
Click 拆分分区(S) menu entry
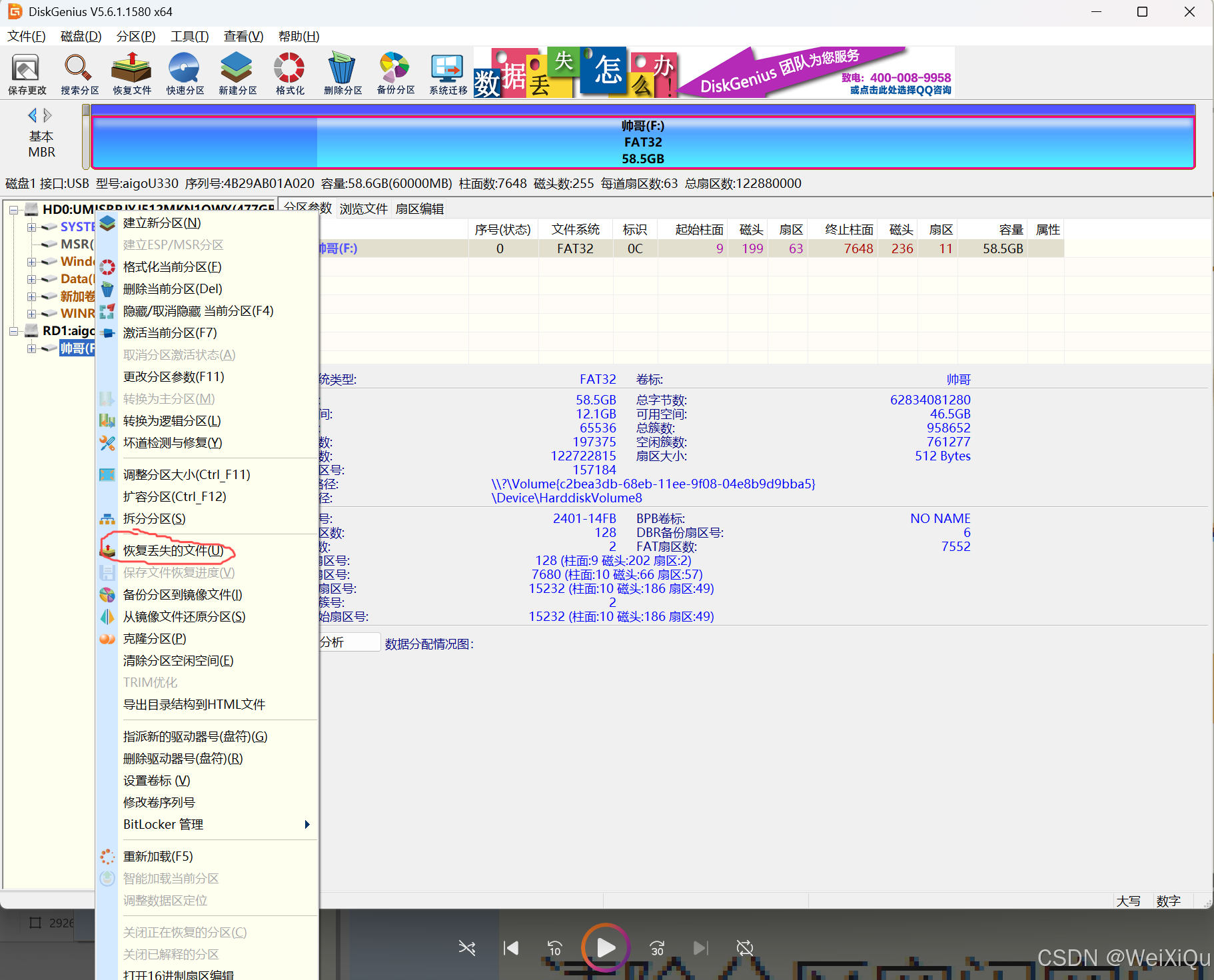pyautogui.click(x=207, y=518)
